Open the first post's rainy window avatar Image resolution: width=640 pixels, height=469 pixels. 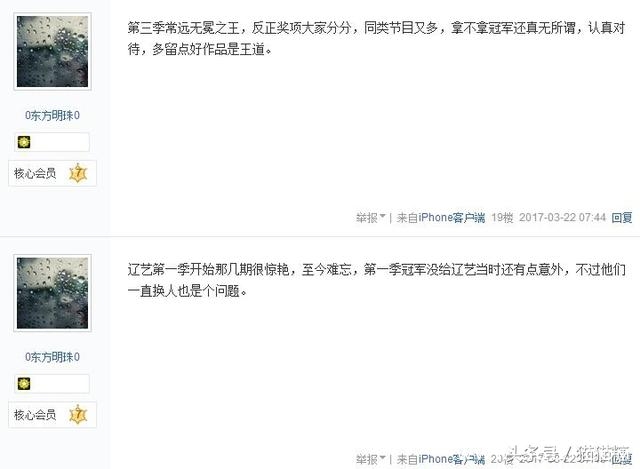click(x=52, y=51)
